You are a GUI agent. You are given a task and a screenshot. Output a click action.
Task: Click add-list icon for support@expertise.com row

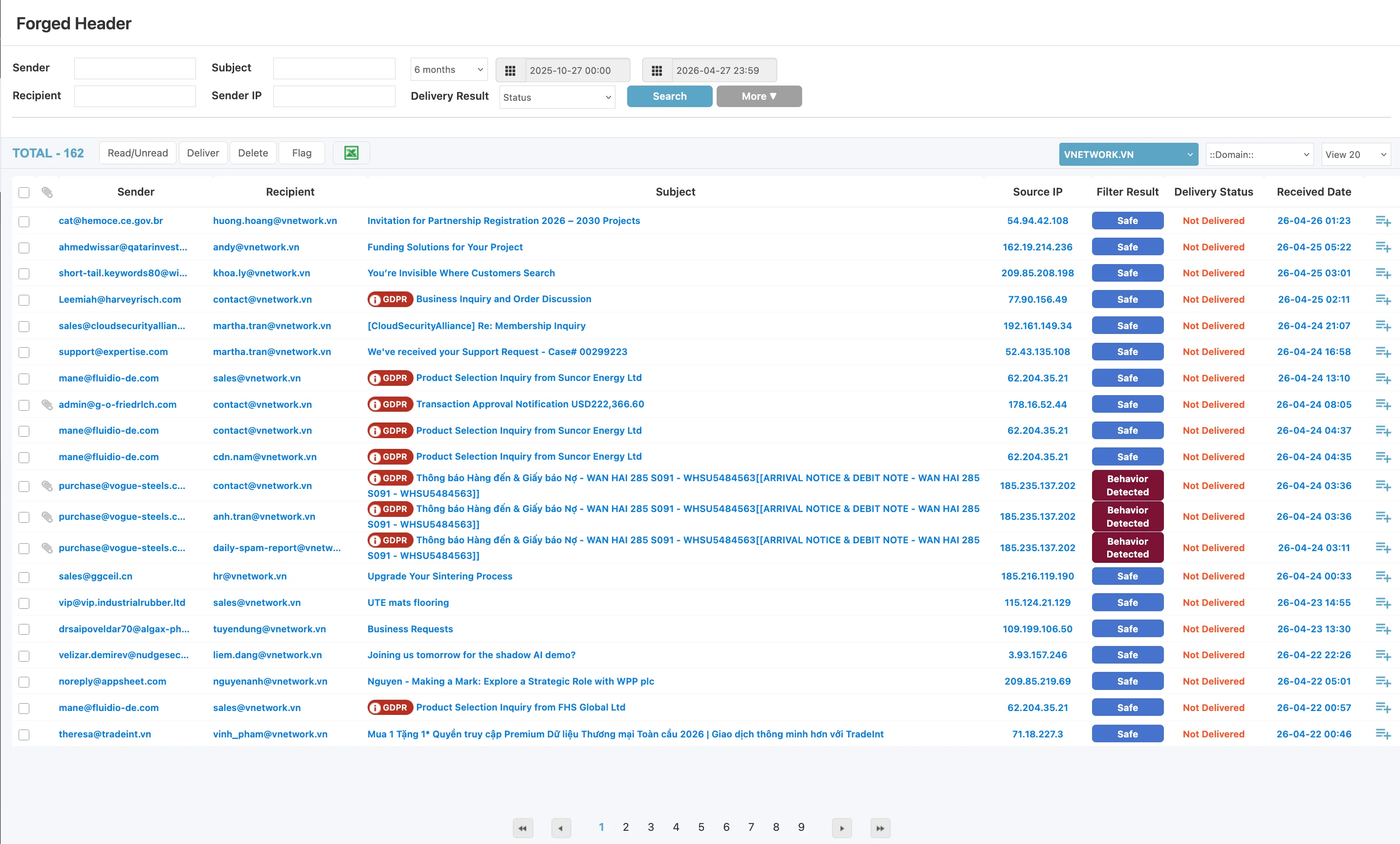pyautogui.click(x=1383, y=352)
